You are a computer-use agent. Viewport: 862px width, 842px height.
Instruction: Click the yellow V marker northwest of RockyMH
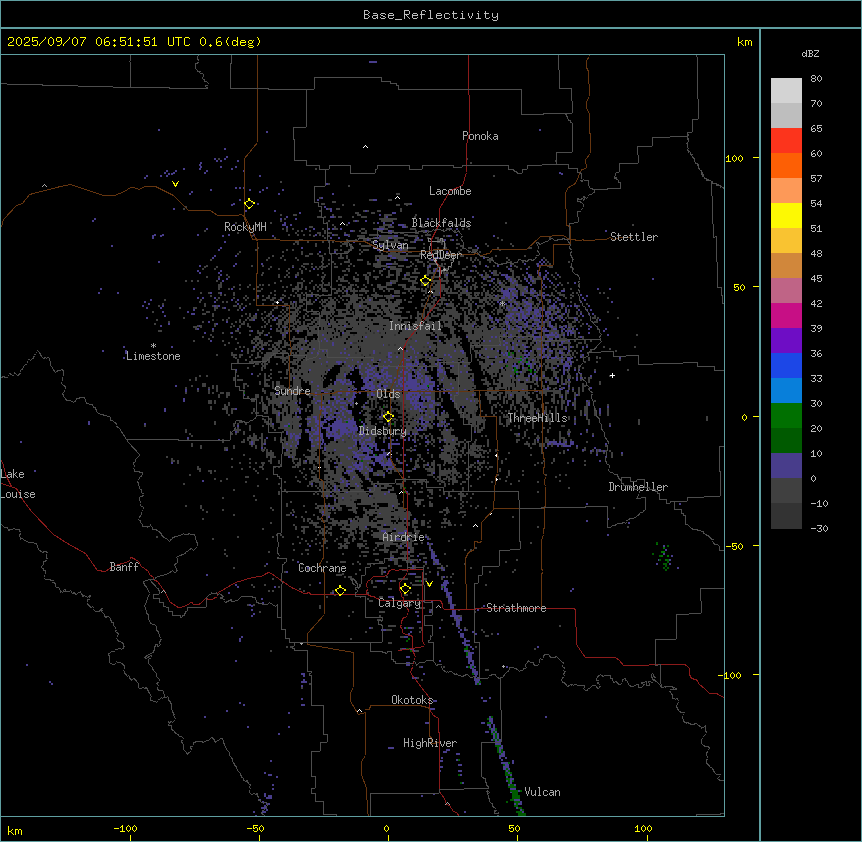point(175,184)
